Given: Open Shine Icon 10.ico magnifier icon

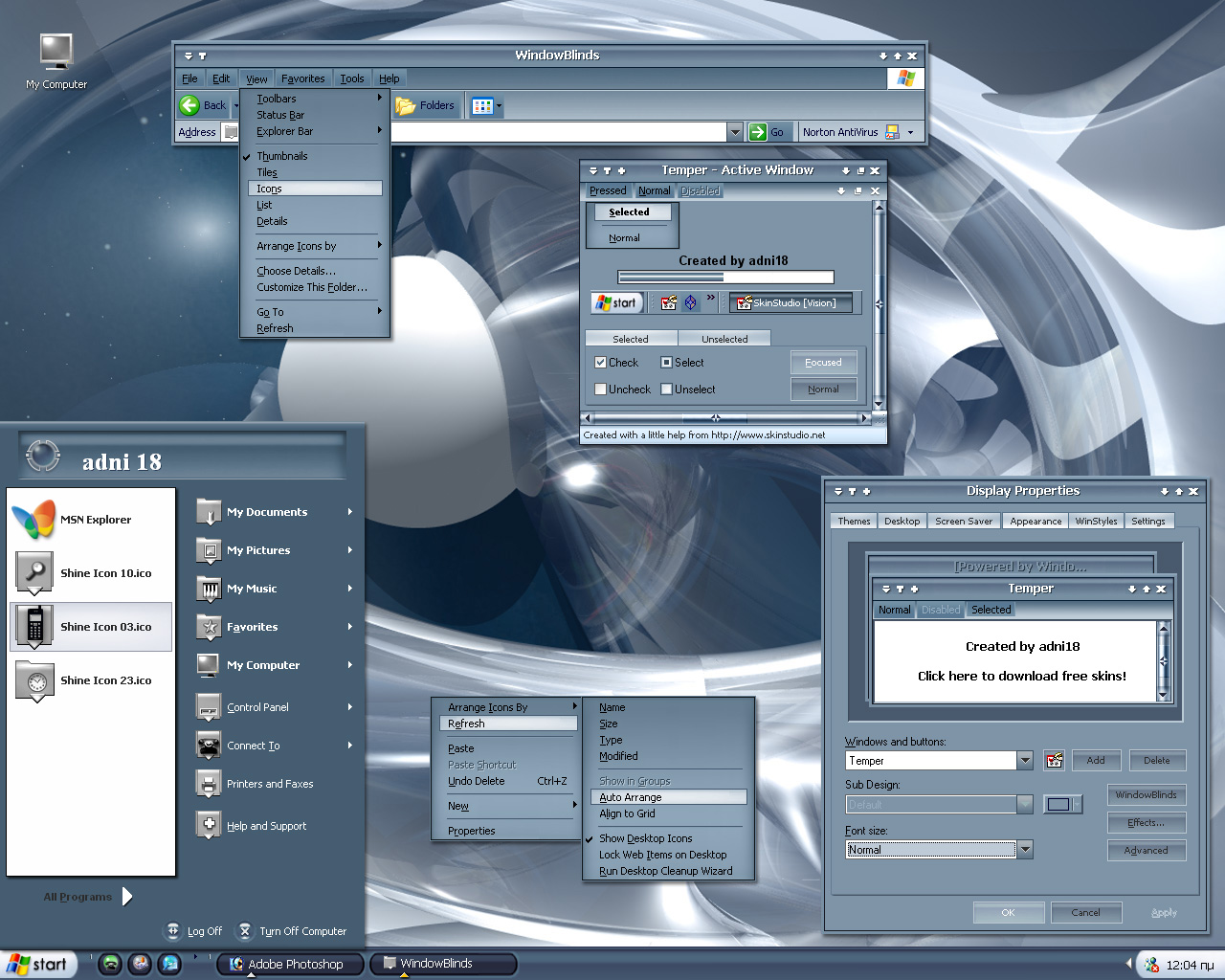Looking at the screenshot, I should click(x=34, y=572).
